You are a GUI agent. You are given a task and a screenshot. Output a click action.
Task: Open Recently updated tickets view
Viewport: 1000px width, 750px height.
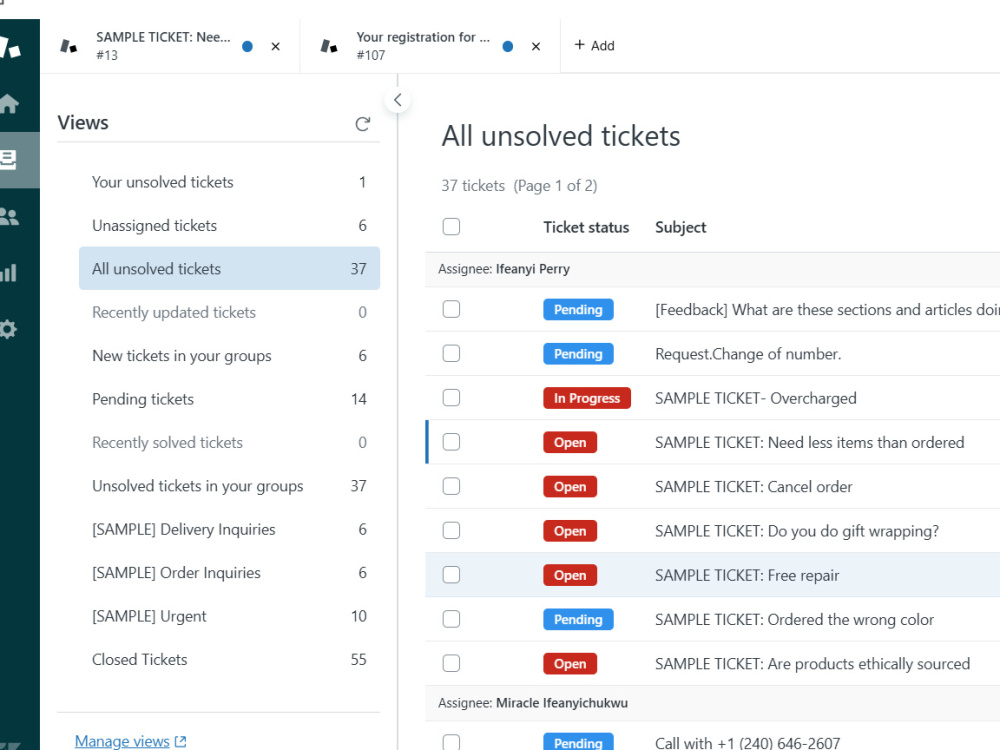point(230,312)
